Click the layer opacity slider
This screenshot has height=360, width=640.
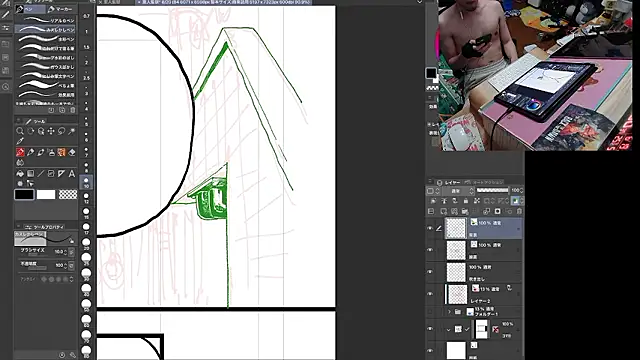click(x=493, y=190)
